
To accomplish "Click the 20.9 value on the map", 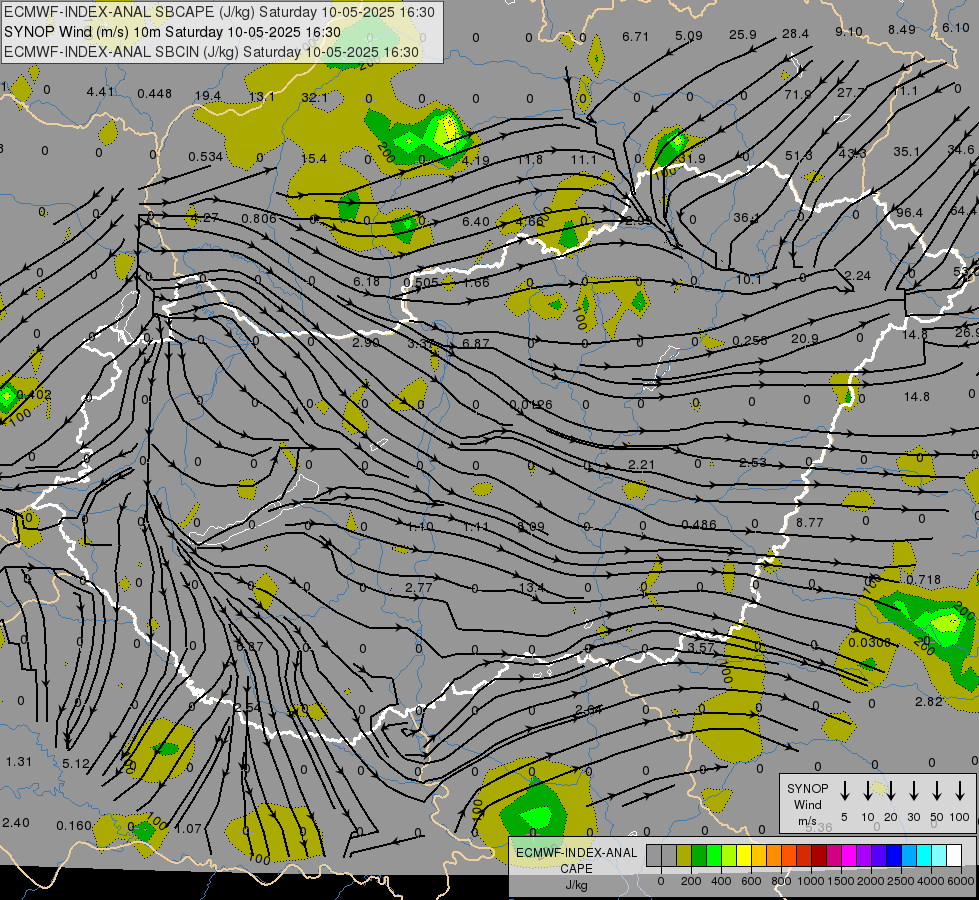I will (x=805, y=339).
